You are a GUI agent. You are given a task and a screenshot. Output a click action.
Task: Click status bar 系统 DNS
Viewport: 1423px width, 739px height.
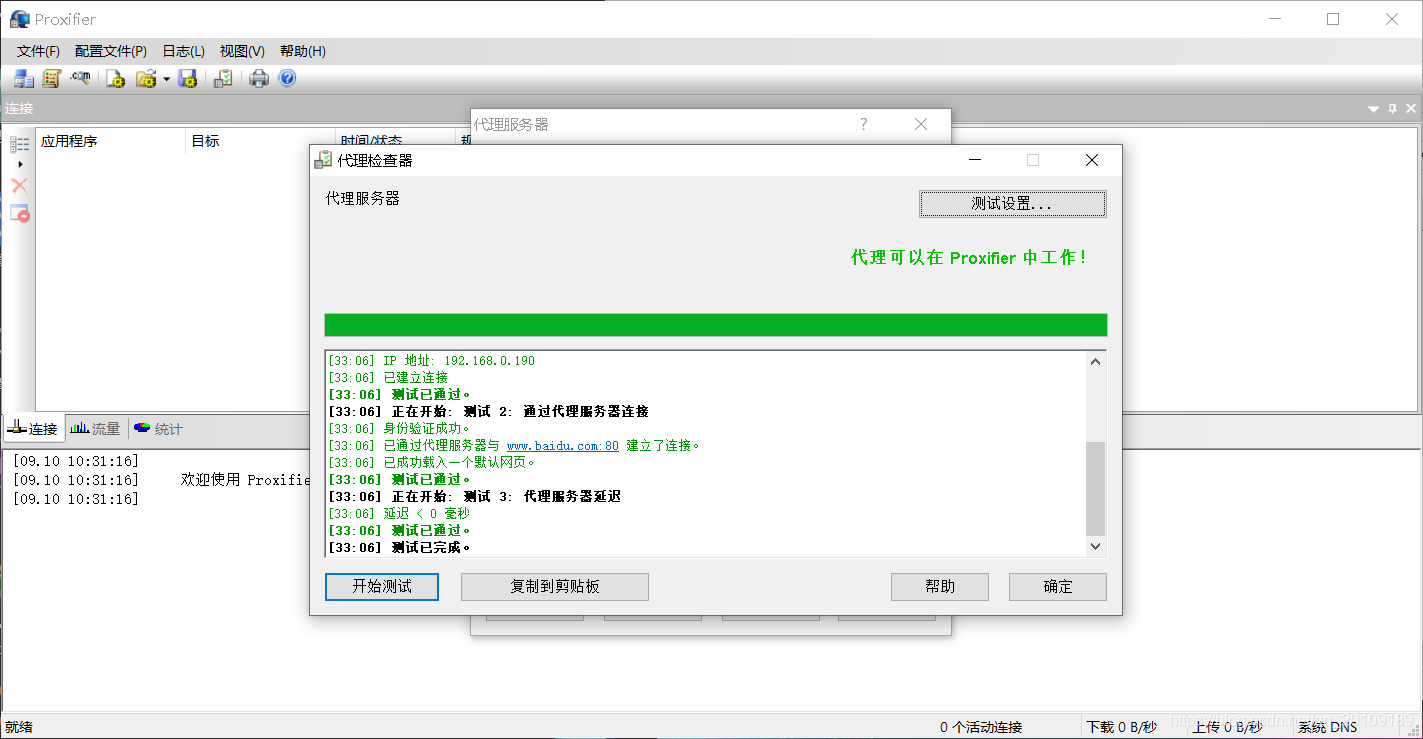(1328, 727)
